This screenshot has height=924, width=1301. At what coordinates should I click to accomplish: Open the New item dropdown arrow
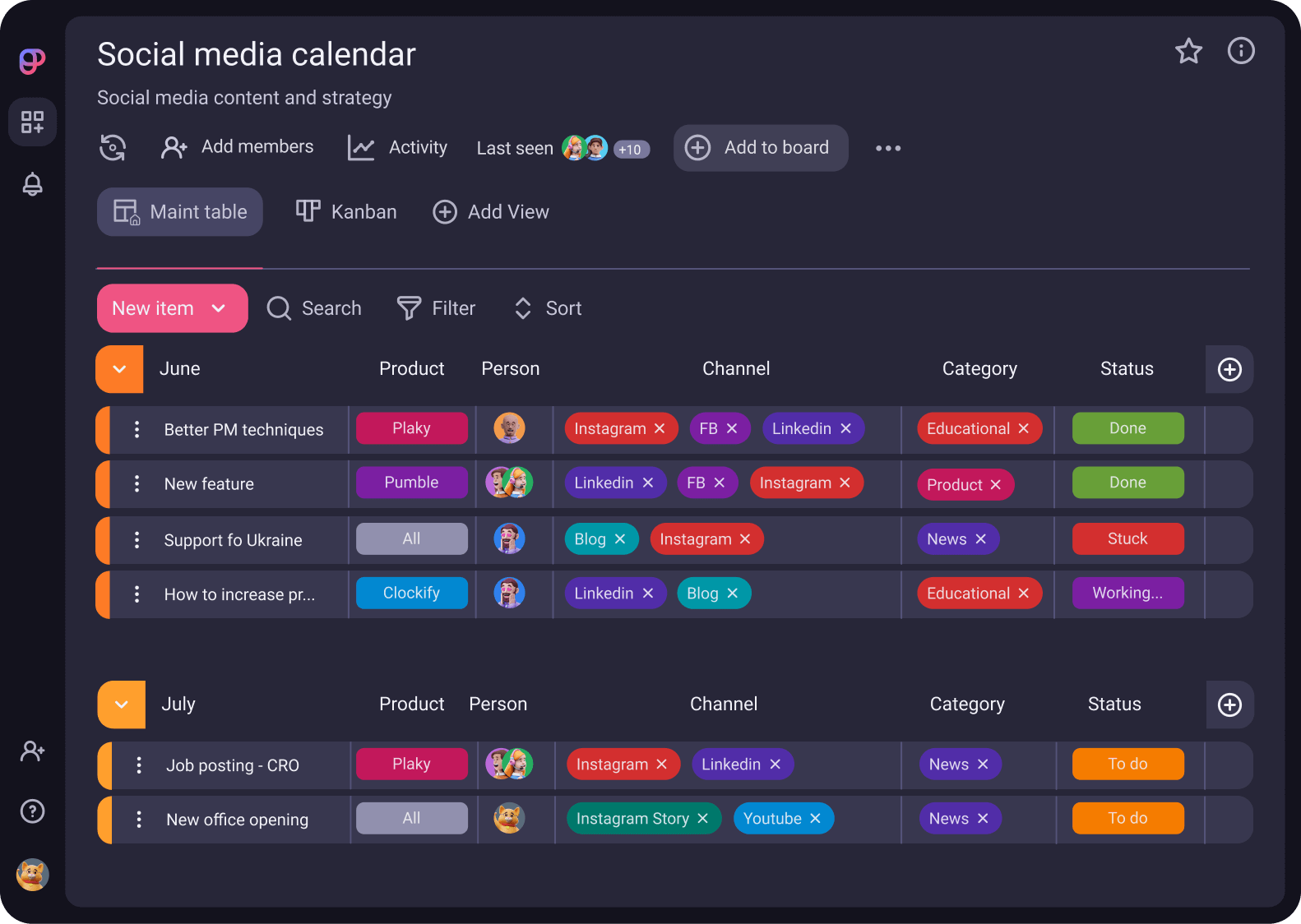click(219, 308)
